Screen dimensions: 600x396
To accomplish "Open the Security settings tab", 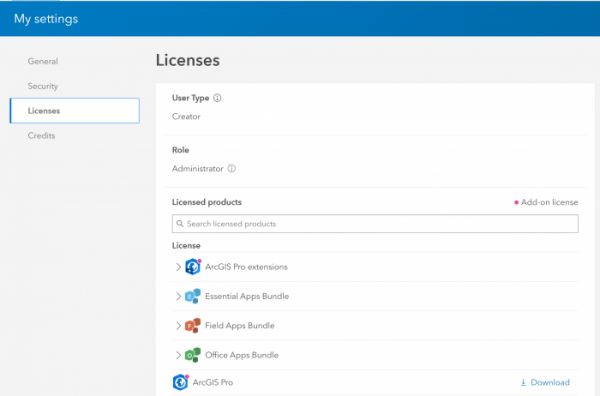I will (x=43, y=86).
